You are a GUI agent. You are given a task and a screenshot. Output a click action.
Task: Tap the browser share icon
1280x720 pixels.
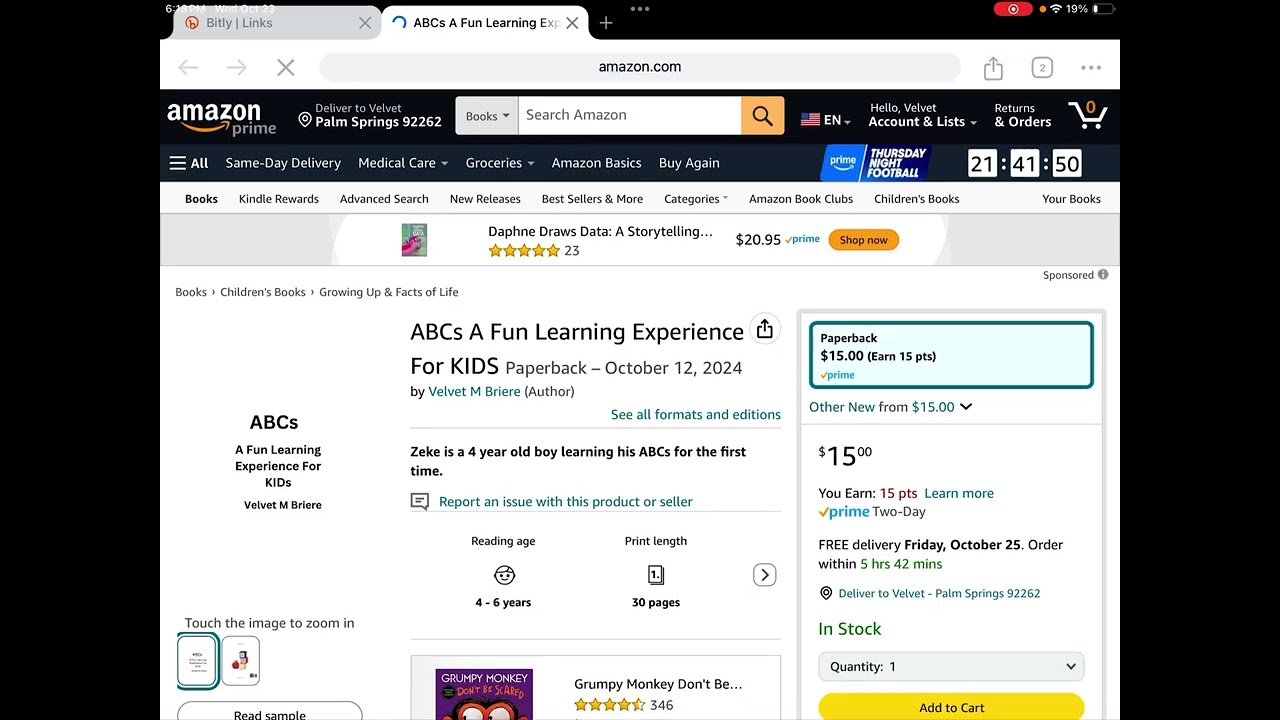click(x=993, y=68)
